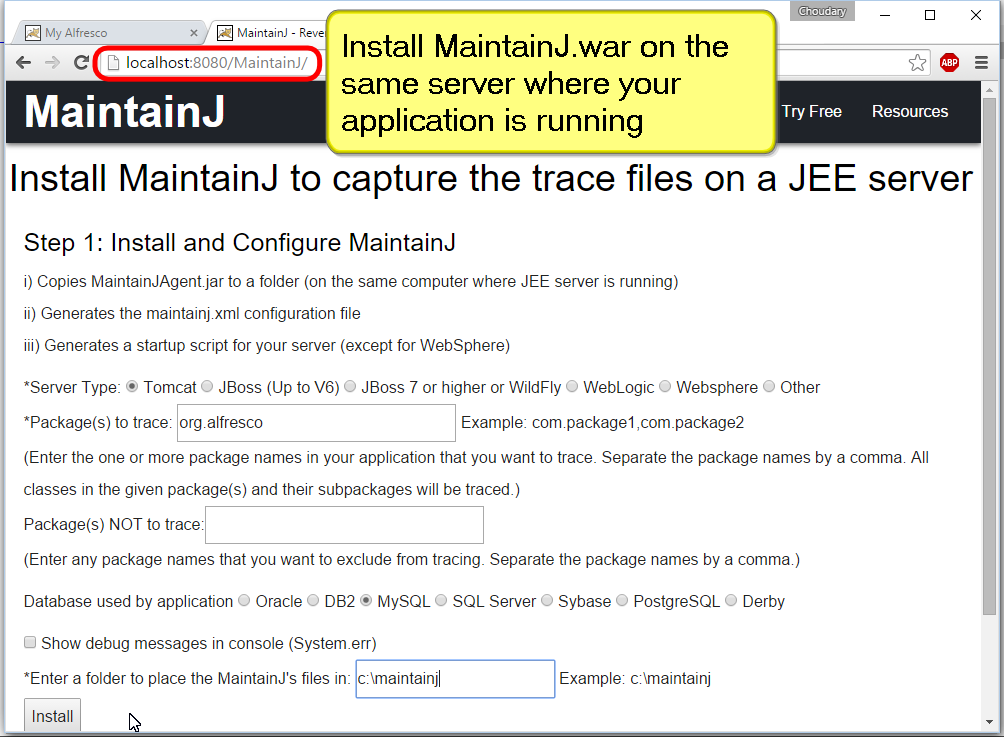
Task: Open the AdBlock Plus extension icon
Action: [x=949, y=63]
